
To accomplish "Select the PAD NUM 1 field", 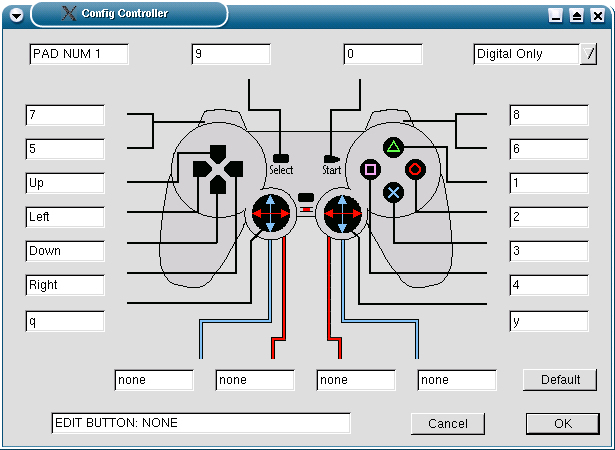I will coord(79,54).
